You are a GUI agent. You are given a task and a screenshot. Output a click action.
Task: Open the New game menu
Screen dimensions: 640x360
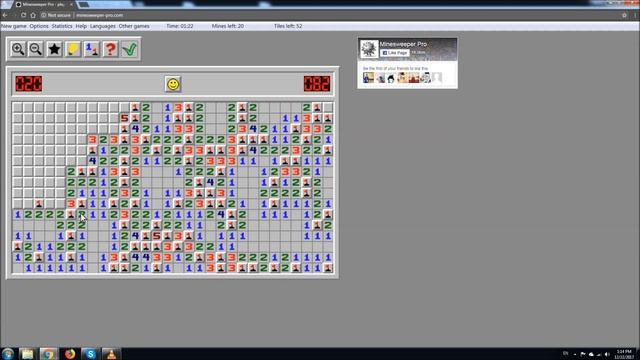click(14, 26)
